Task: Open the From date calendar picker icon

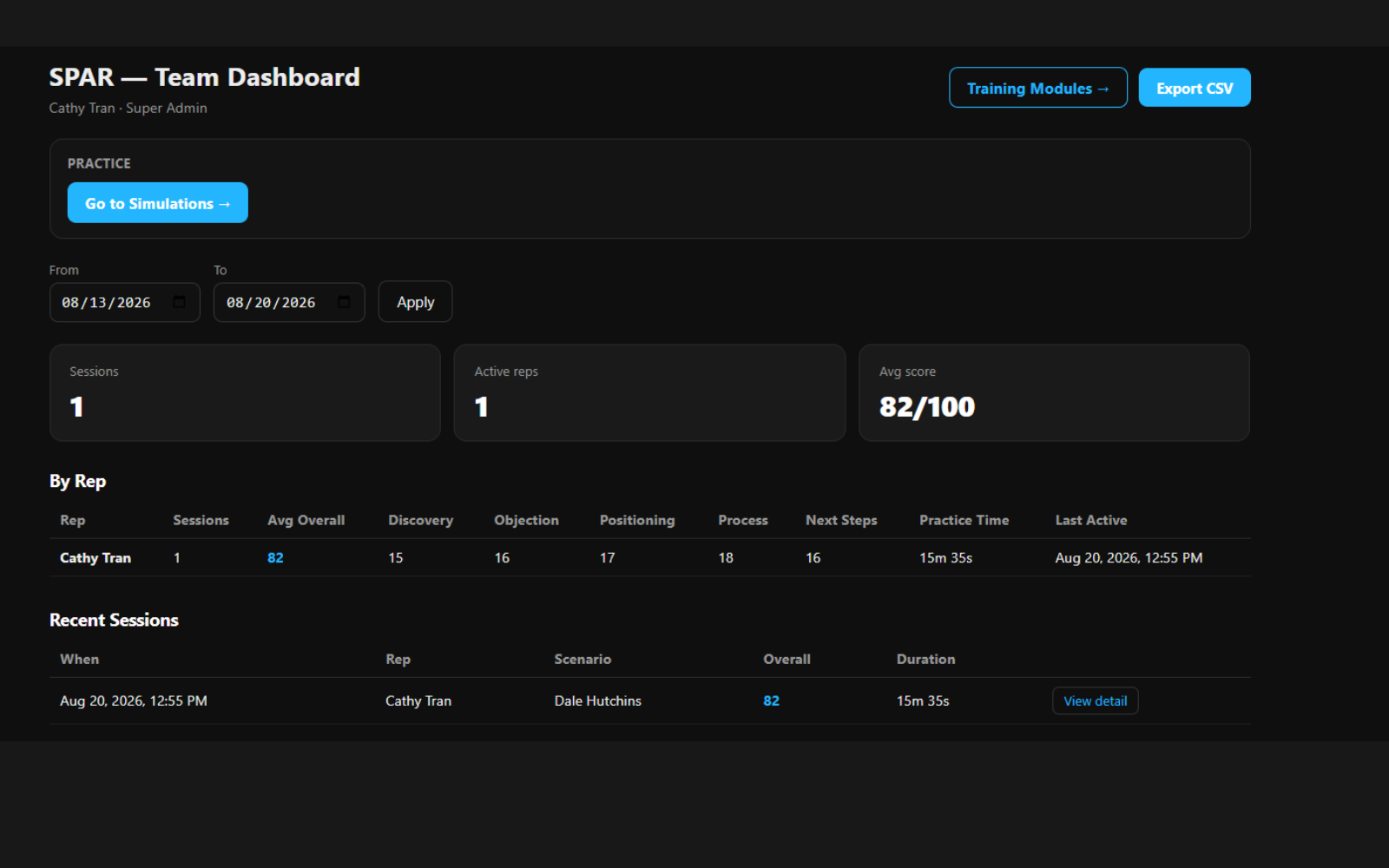Action: click(180, 302)
